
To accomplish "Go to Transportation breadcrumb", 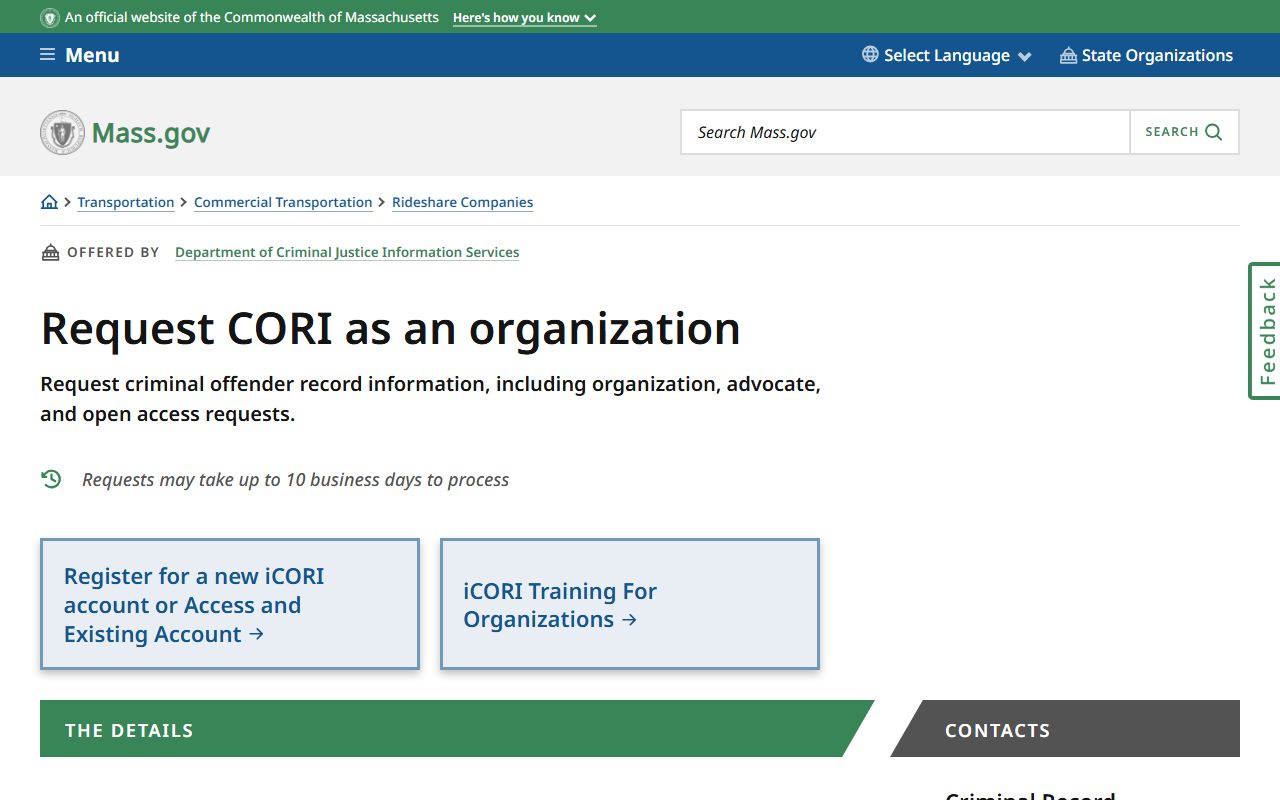I will (126, 202).
